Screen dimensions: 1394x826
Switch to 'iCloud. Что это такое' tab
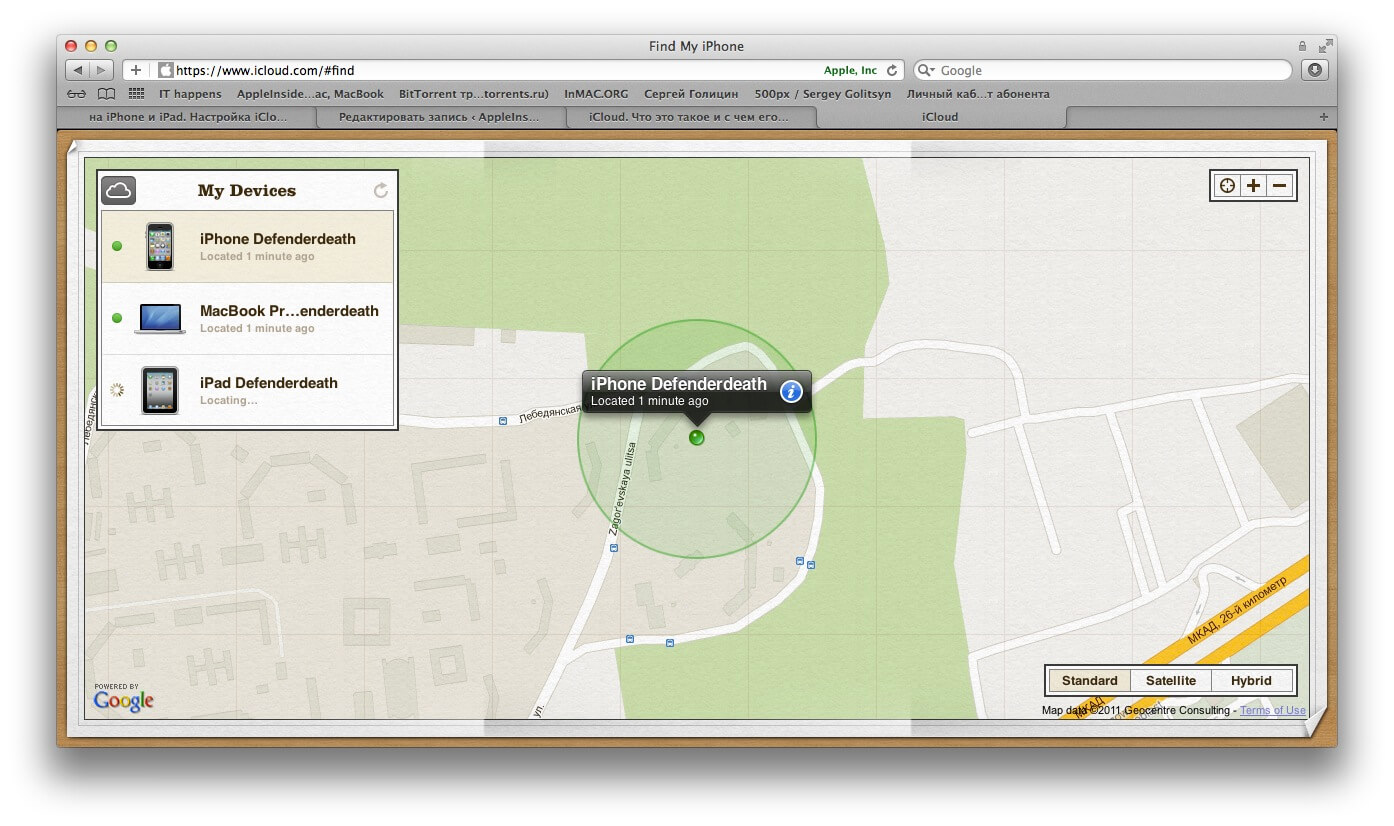point(690,117)
